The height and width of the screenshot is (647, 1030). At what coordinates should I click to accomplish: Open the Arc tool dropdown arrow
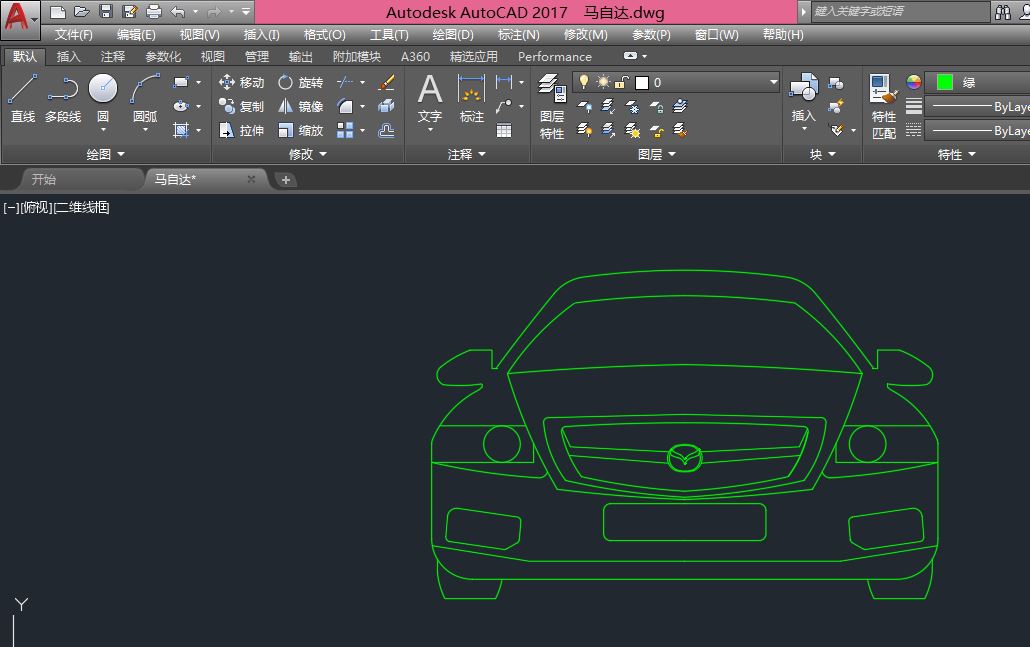click(145, 129)
